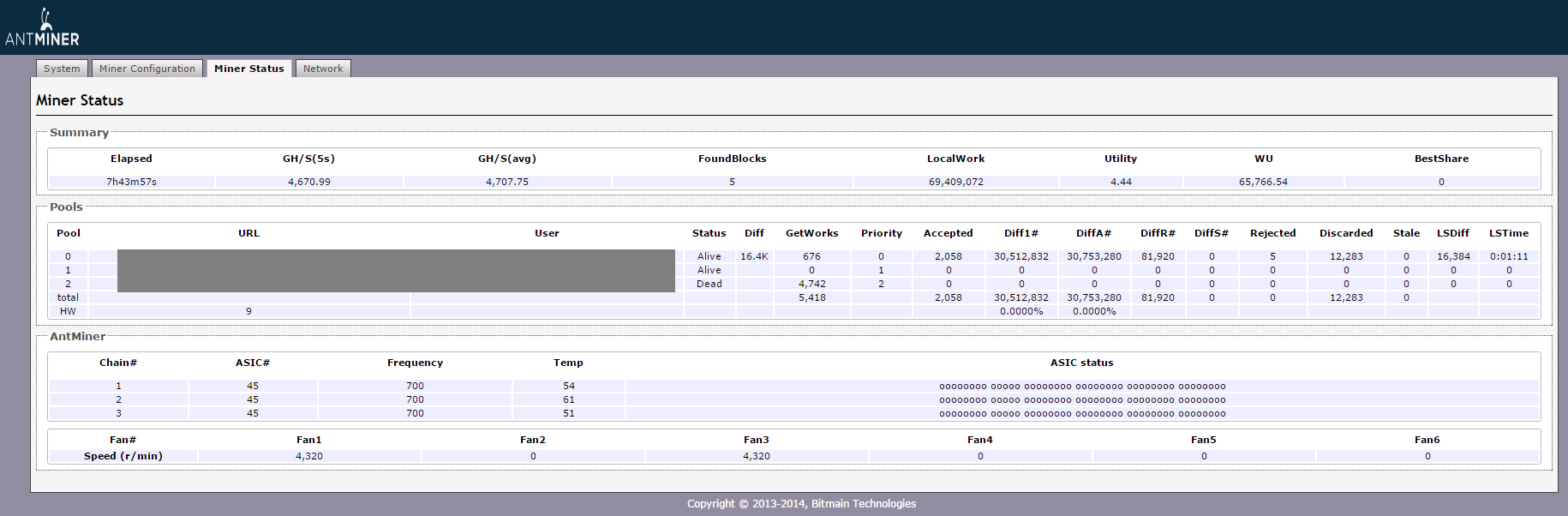Viewport: 1568px width, 516px height.
Task: Open the System tab
Action: click(62, 69)
